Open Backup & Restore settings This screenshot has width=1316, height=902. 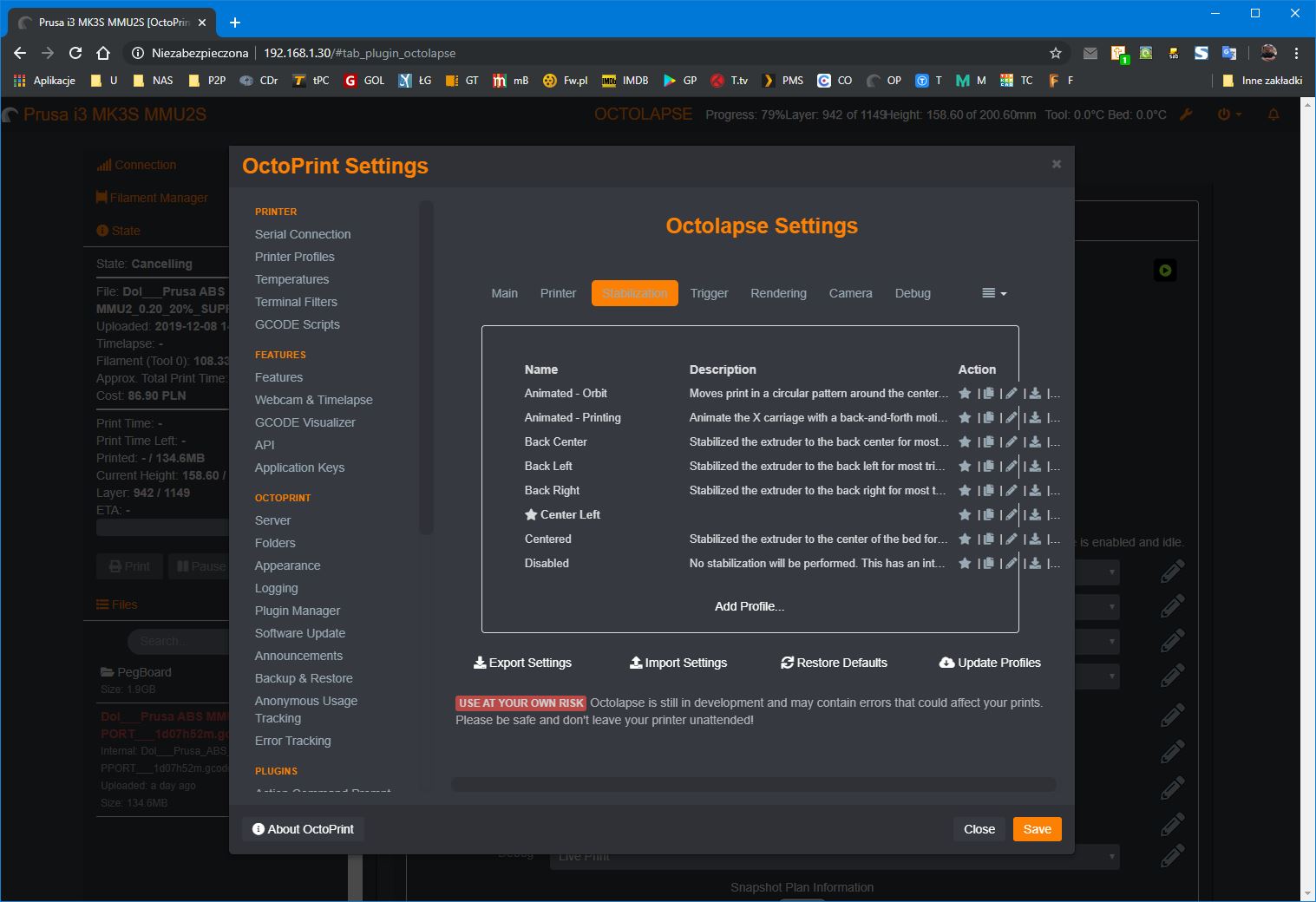(304, 678)
